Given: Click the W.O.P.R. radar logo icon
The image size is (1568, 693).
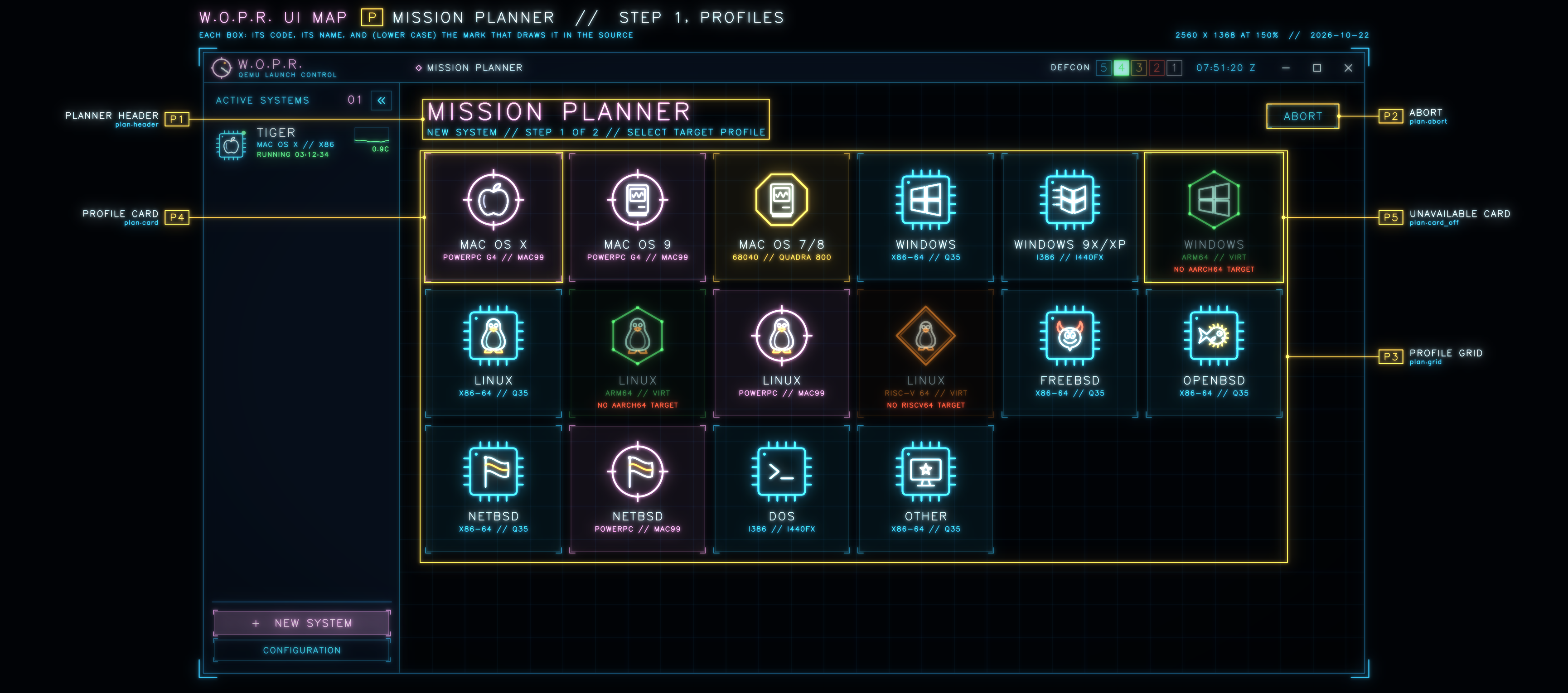Looking at the screenshot, I should point(222,68).
